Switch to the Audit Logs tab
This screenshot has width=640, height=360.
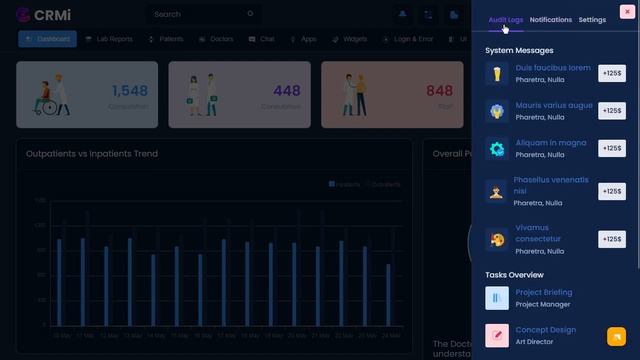(506, 20)
